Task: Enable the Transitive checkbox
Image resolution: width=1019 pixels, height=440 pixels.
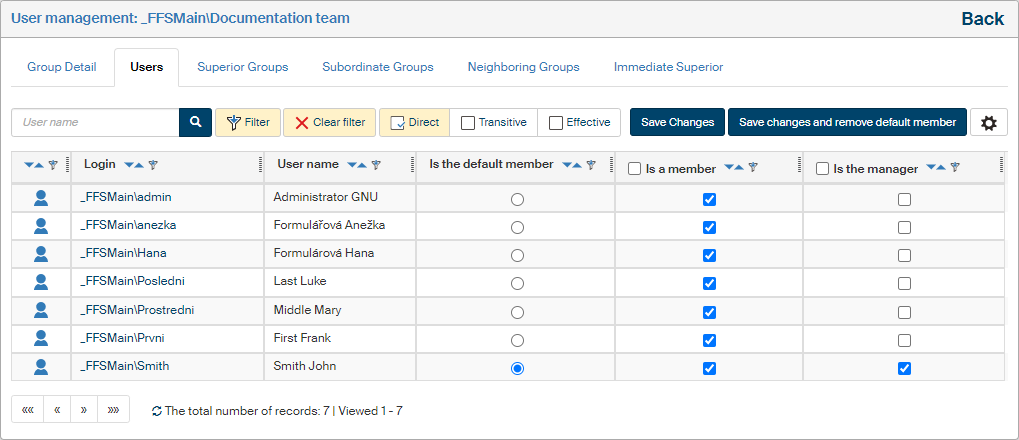Action: pyautogui.click(x=468, y=123)
